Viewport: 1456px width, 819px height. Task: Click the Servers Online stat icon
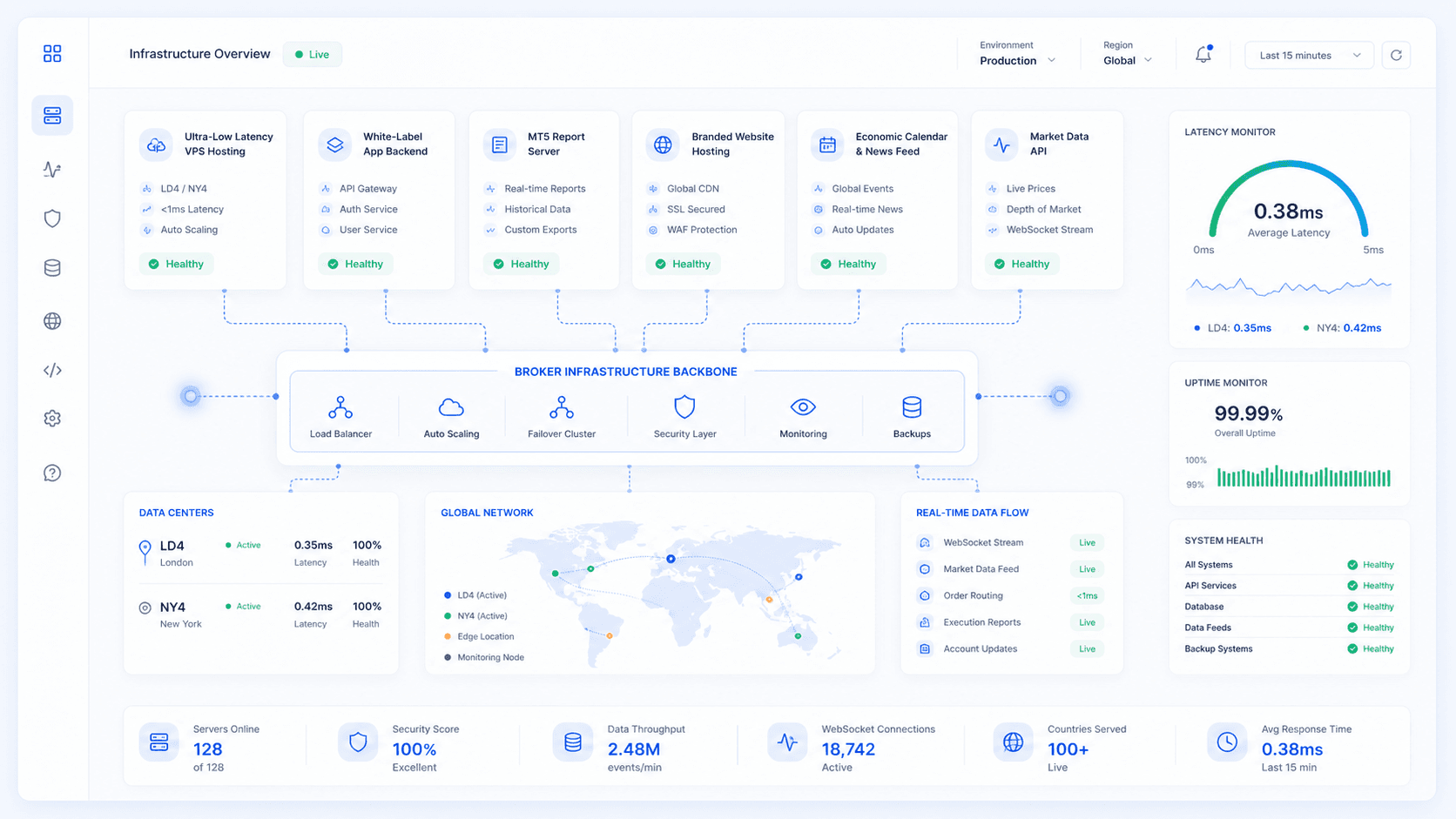pyautogui.click(x=158, y=742)
